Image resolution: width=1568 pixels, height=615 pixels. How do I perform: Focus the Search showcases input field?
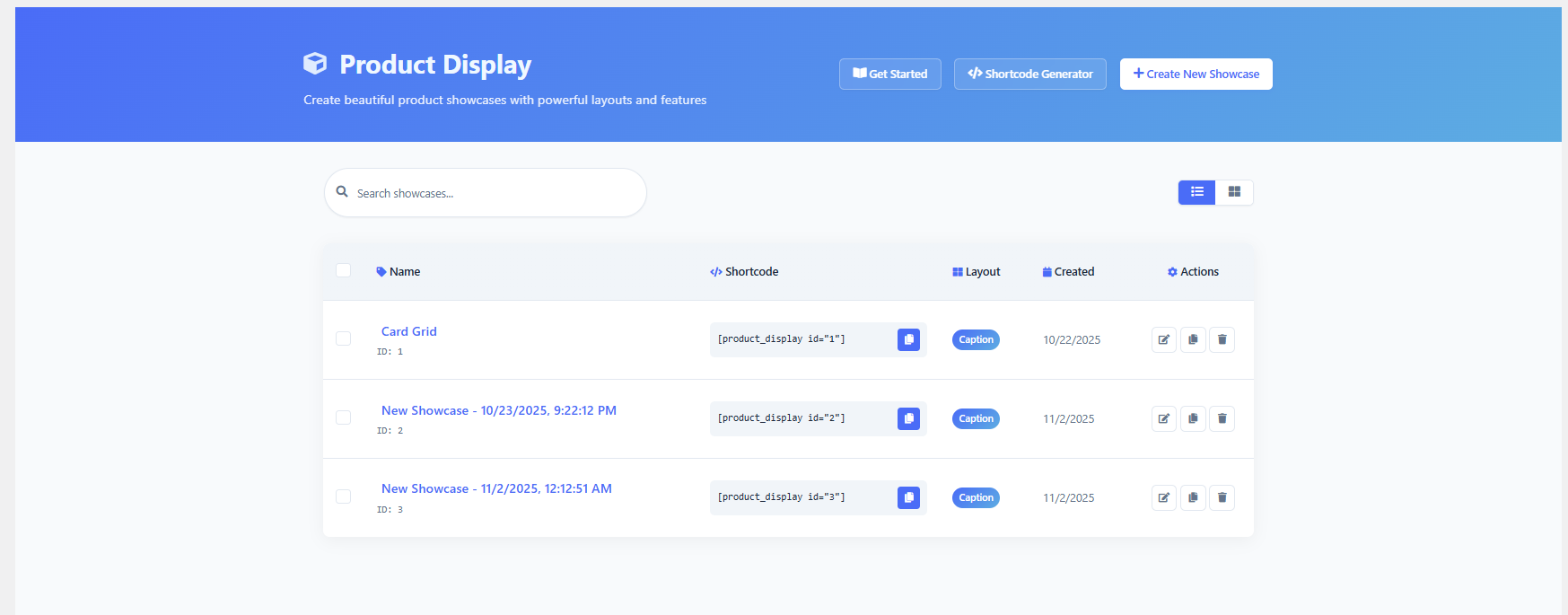(x=494, y=193)
